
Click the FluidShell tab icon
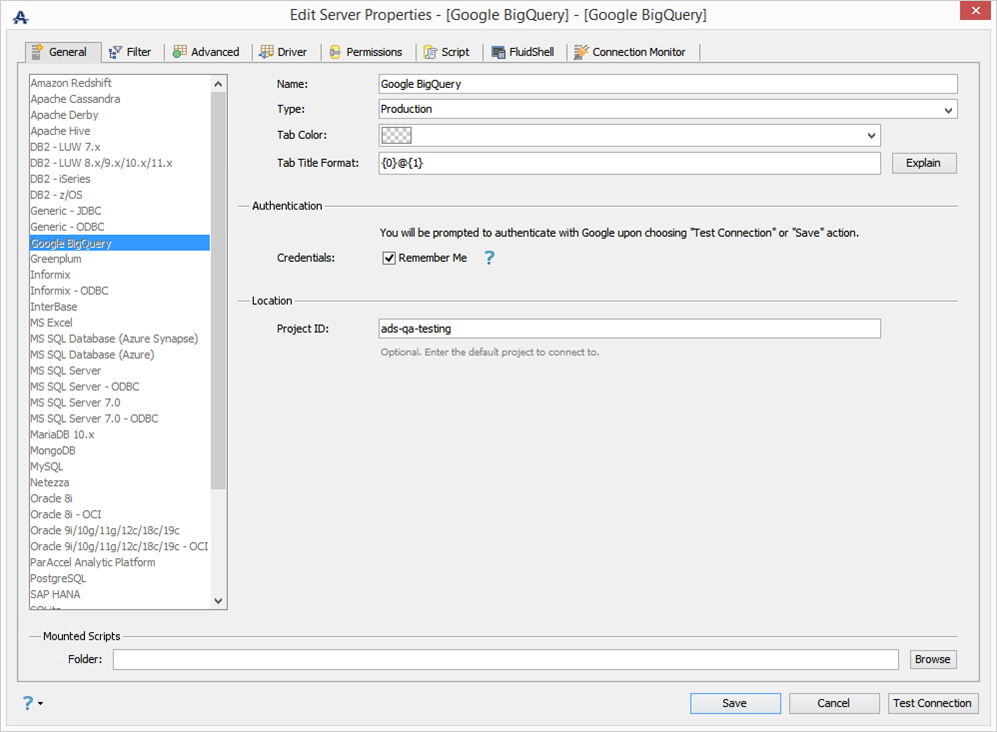pos(498,52)
